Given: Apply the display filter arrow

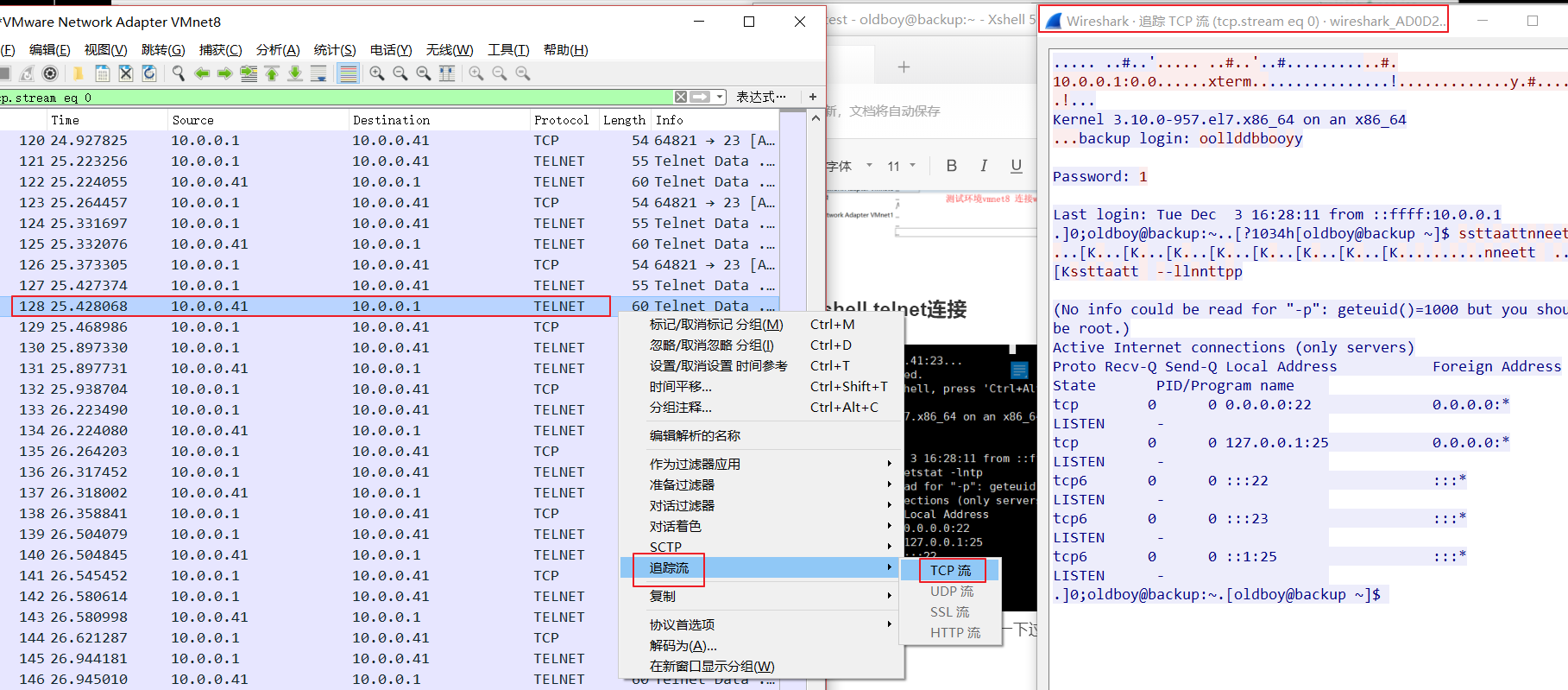Looking at the screenshot, I should [x=700, y=97].
